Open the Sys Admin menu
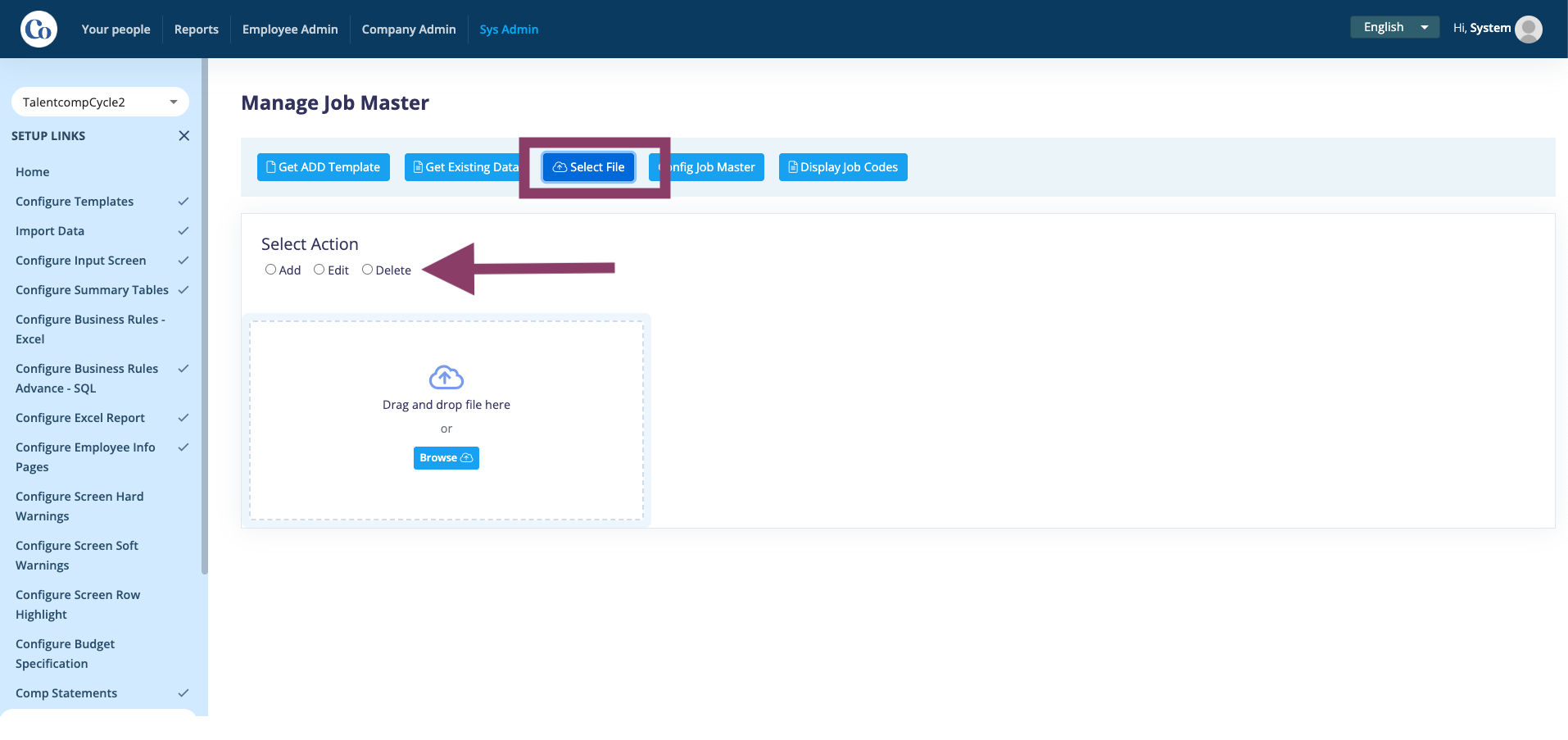This screenshot has height=740, width=1568. (x=509, y=30)
